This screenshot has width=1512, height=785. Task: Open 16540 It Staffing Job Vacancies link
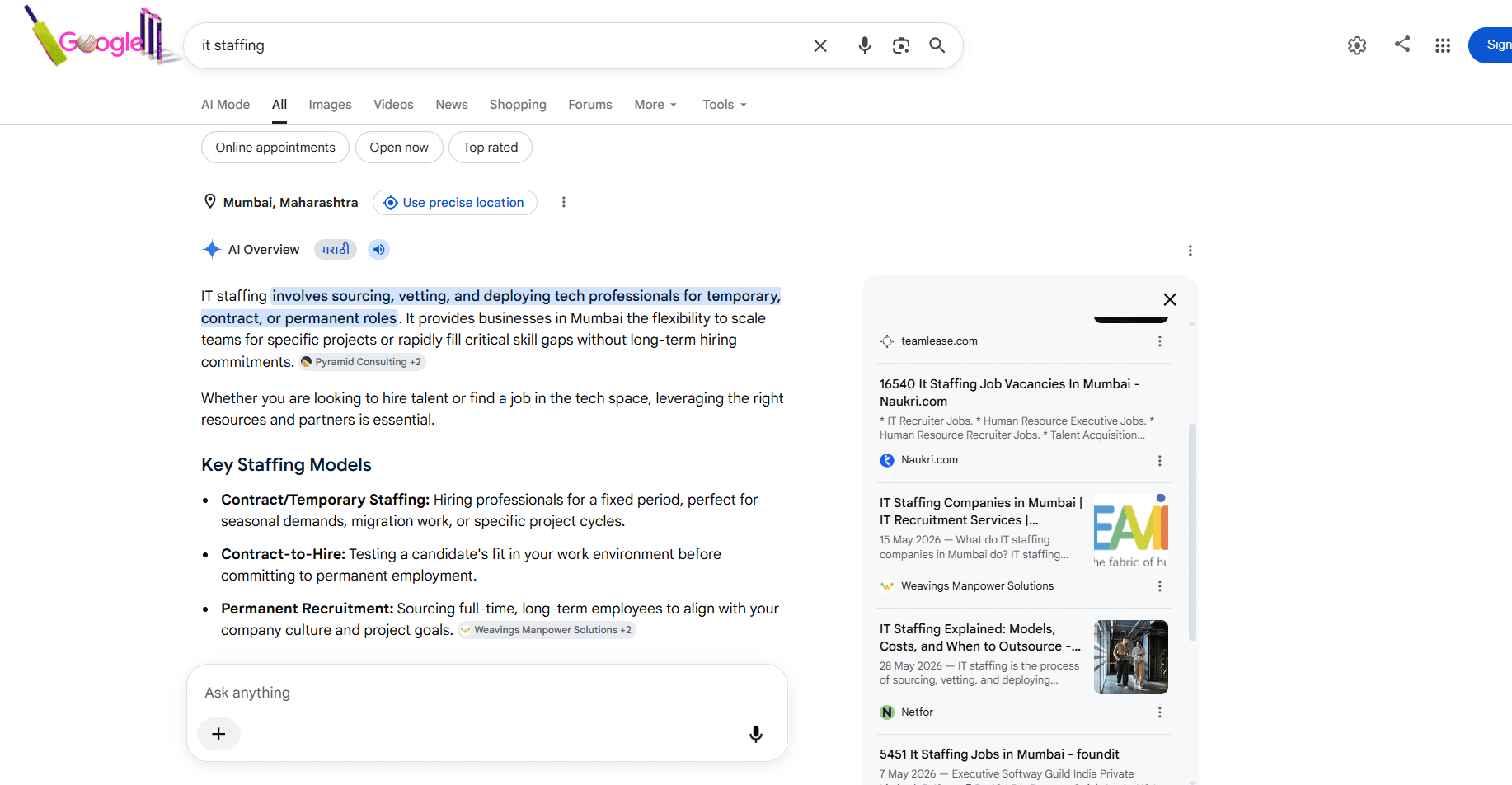(1010, 392)
